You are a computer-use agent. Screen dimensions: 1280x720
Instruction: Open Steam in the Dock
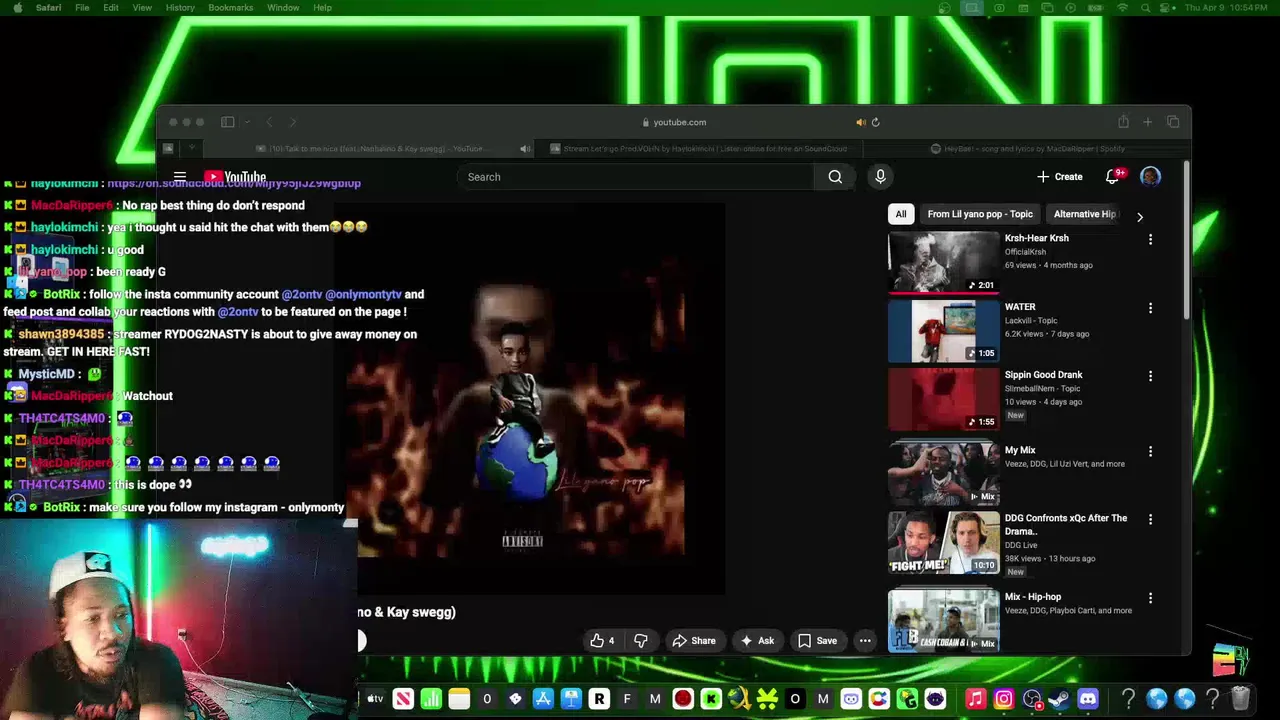point(1060,699)
